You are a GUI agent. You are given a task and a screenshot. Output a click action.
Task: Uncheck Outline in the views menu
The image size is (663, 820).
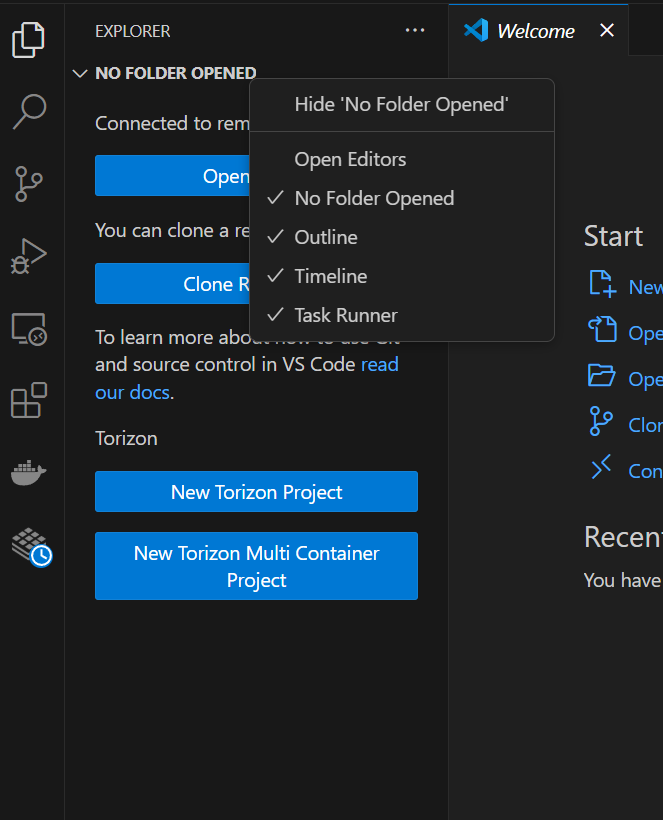click(x=402, y=237)
